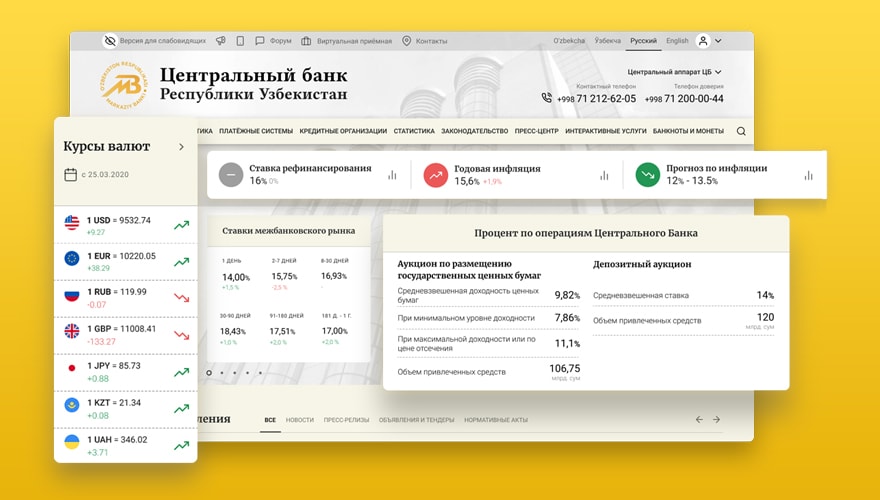Screen dimensions: 880x500
Task: Click the megaphone icon in top bar
Action: (x=220, y=41)
